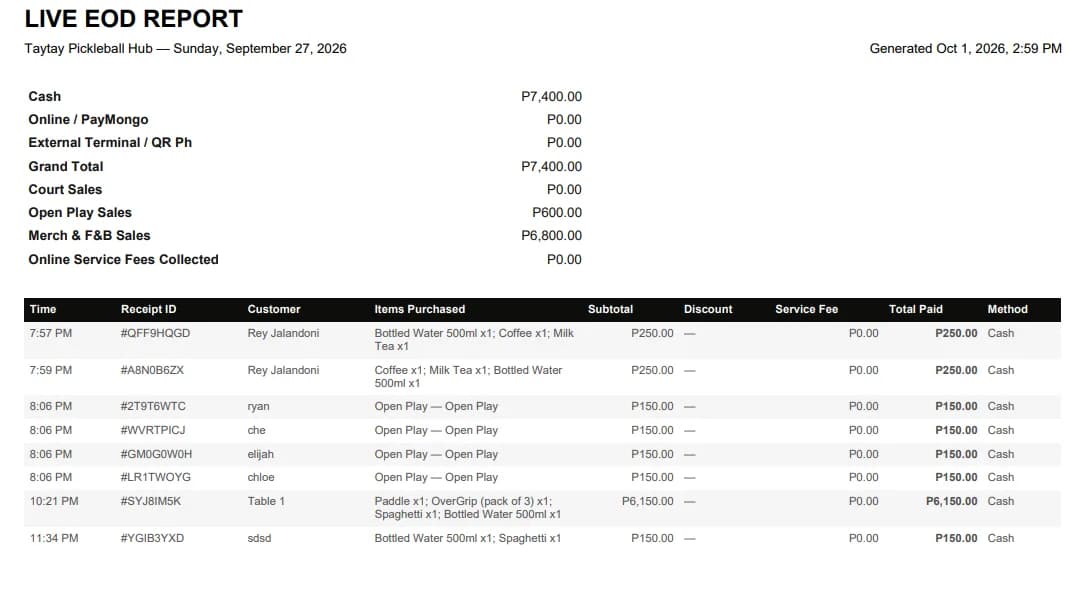The height and width of the screenshot is (602, 1085).
Task: Click Rey Jalandoni in the 7:59 PM row
Action: tap(283, 370)
